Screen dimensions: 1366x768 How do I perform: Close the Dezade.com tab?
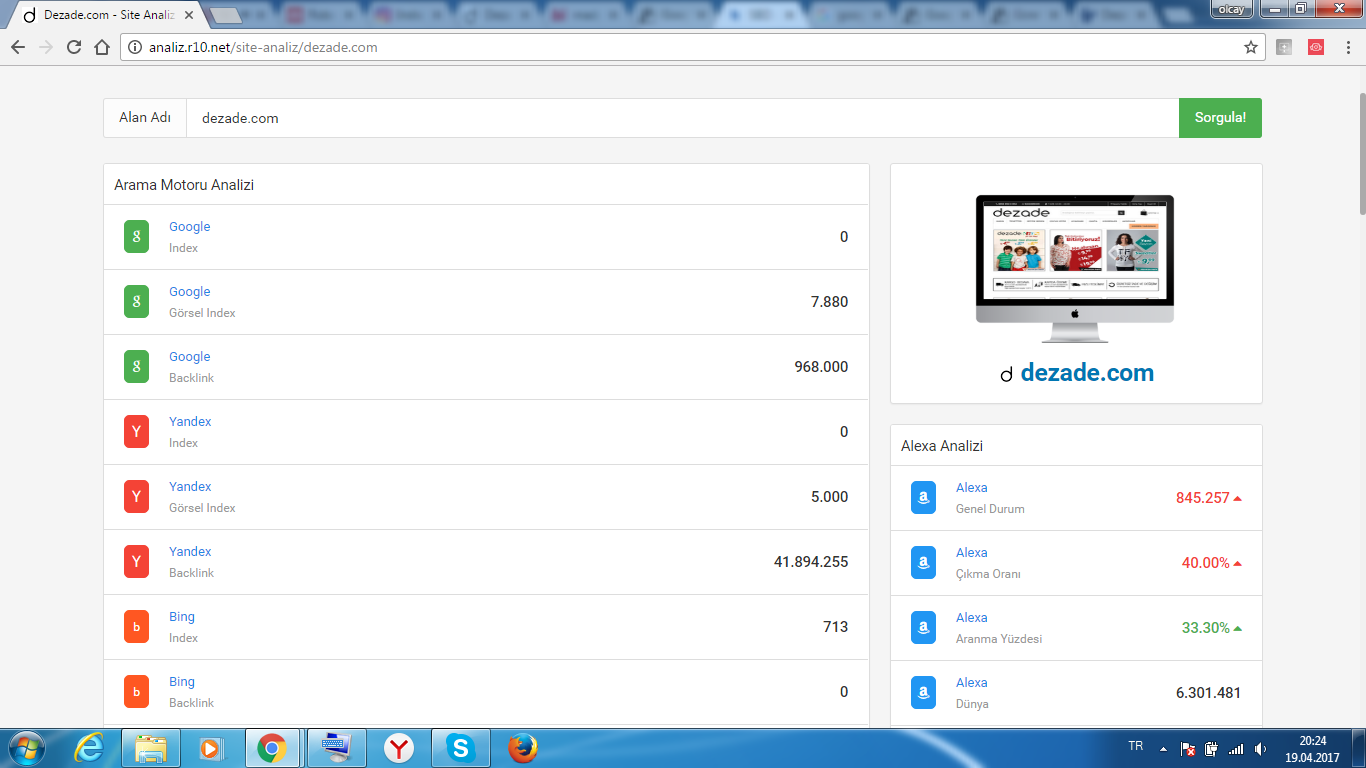tap(189, 15)
